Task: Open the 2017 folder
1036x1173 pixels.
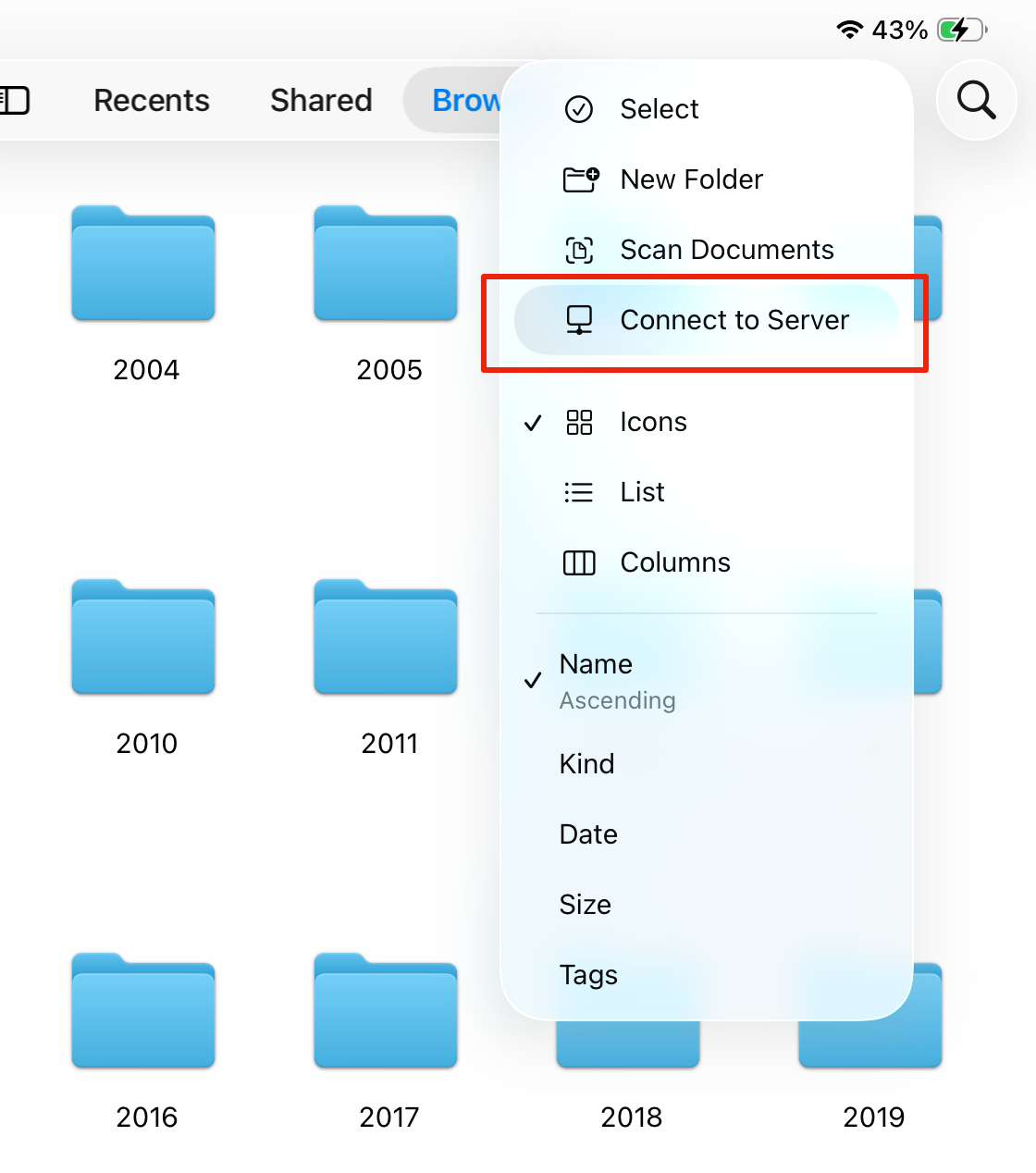Action: point(386,1012)
